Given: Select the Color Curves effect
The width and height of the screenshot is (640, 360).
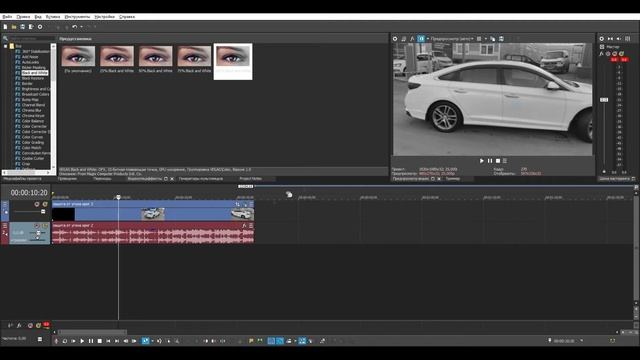Looking at the screenshot, I should (32, 137).
